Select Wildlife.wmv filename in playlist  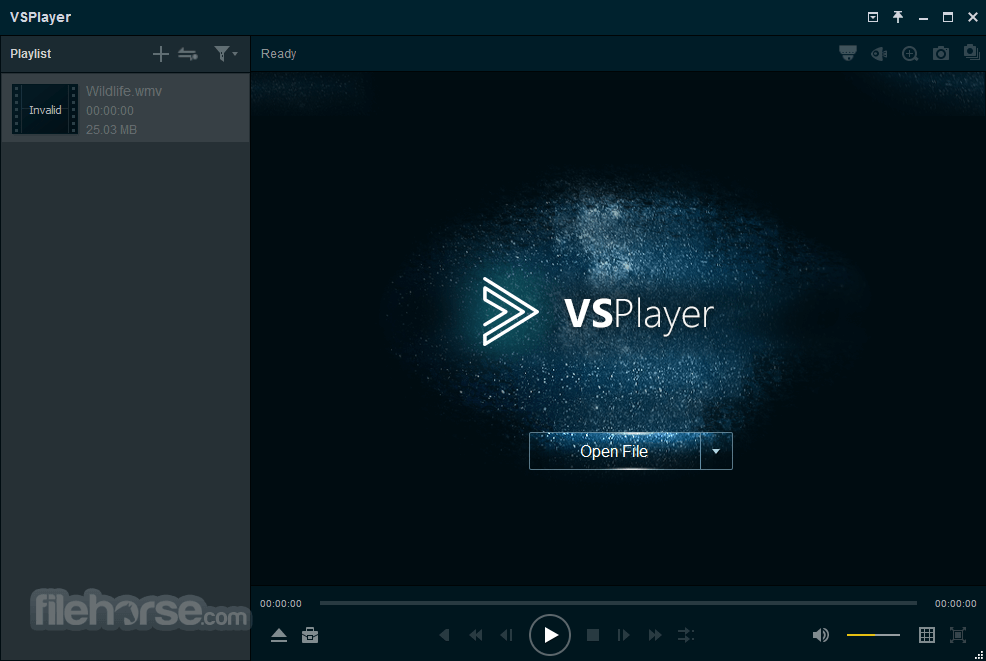tap(124, 91)
